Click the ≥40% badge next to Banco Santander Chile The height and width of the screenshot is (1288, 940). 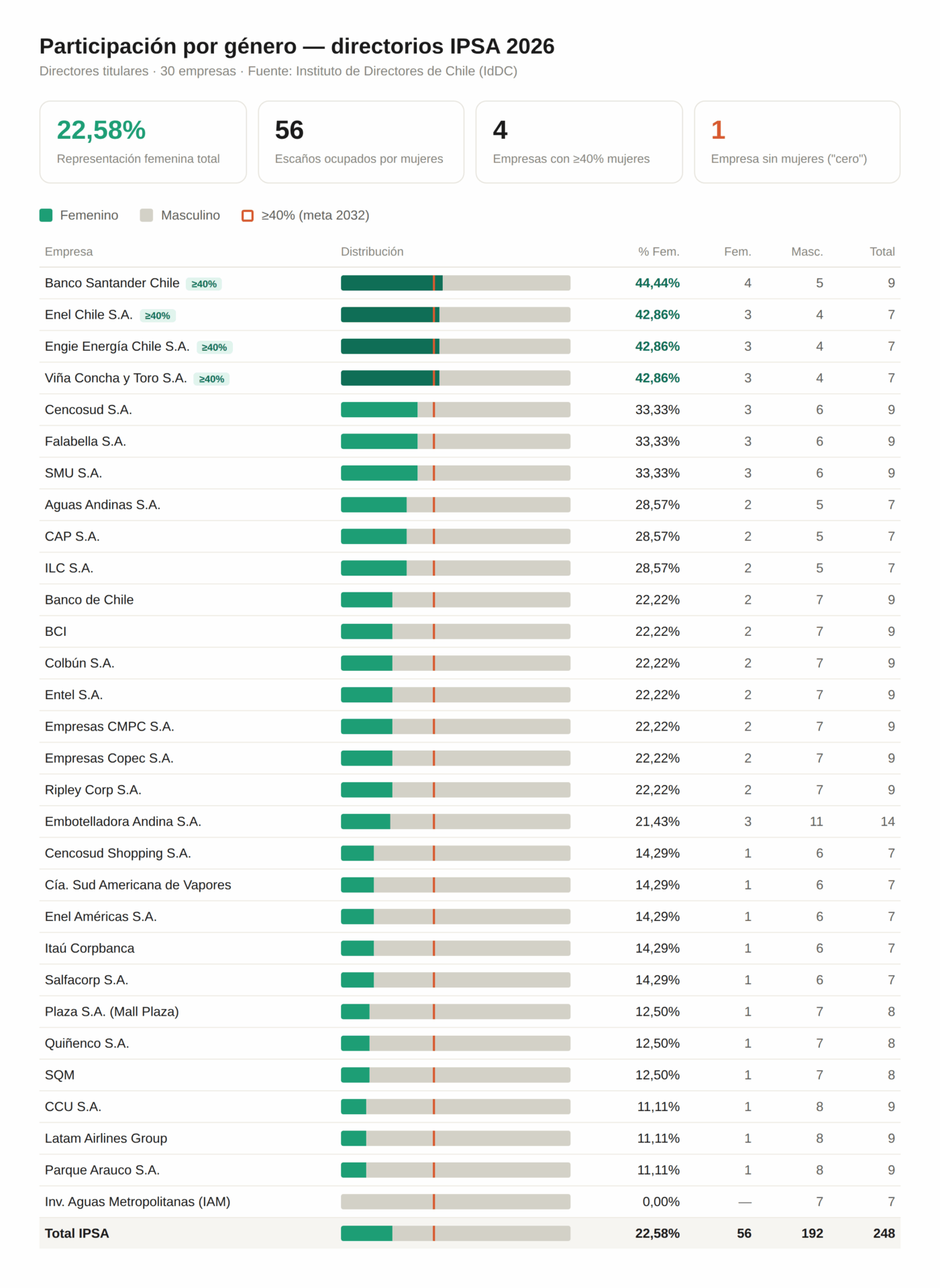[204, 284]
